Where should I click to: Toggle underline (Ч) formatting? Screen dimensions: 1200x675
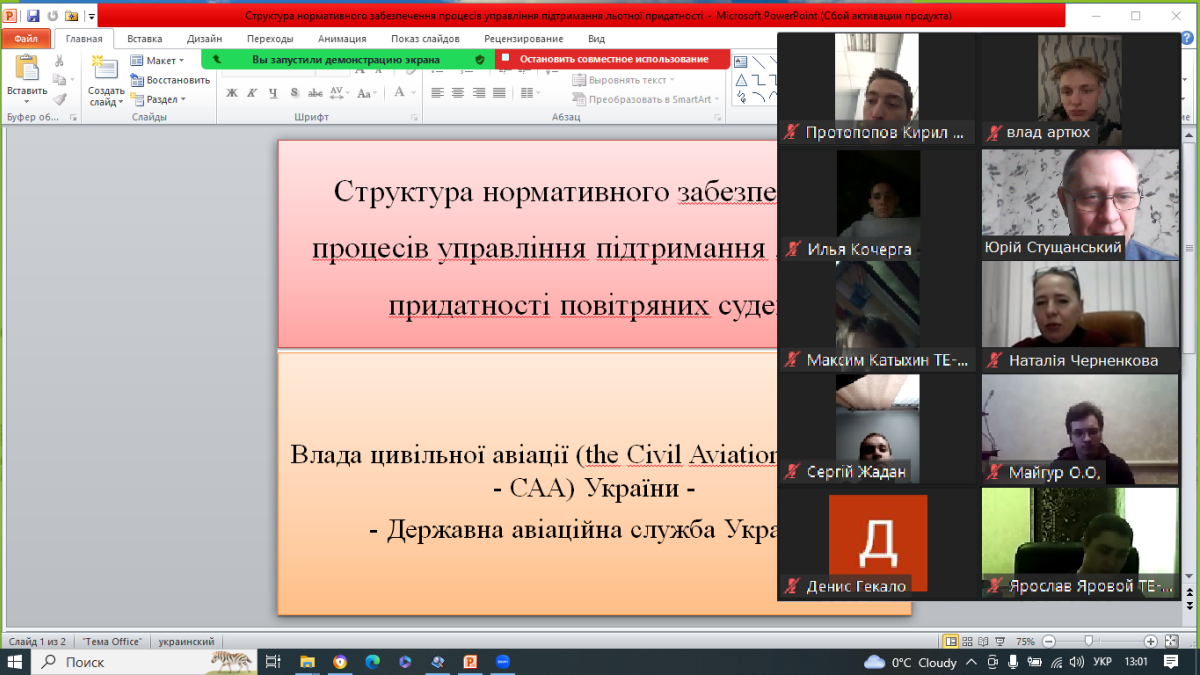pos(273,93)
